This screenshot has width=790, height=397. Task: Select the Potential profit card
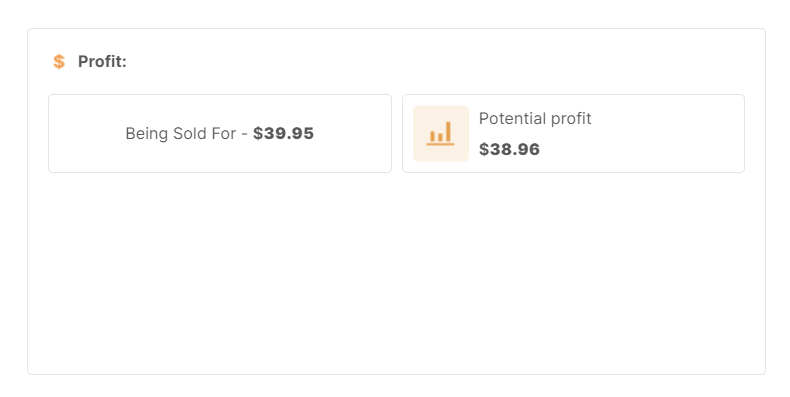pos(573,134)
